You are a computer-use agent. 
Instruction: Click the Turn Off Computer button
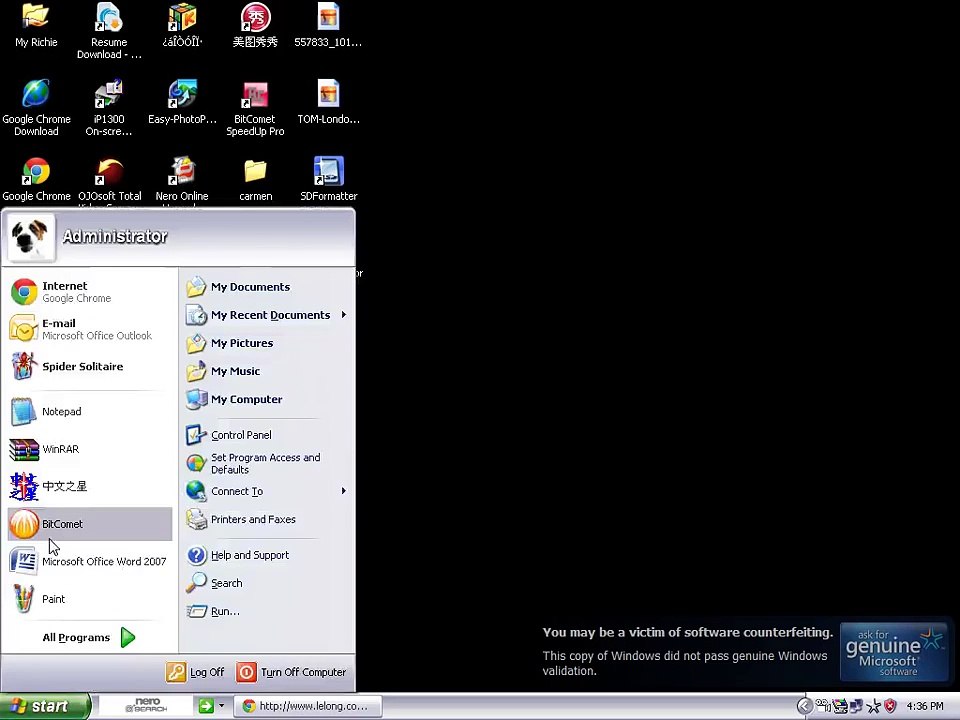[x=291, y=672]
